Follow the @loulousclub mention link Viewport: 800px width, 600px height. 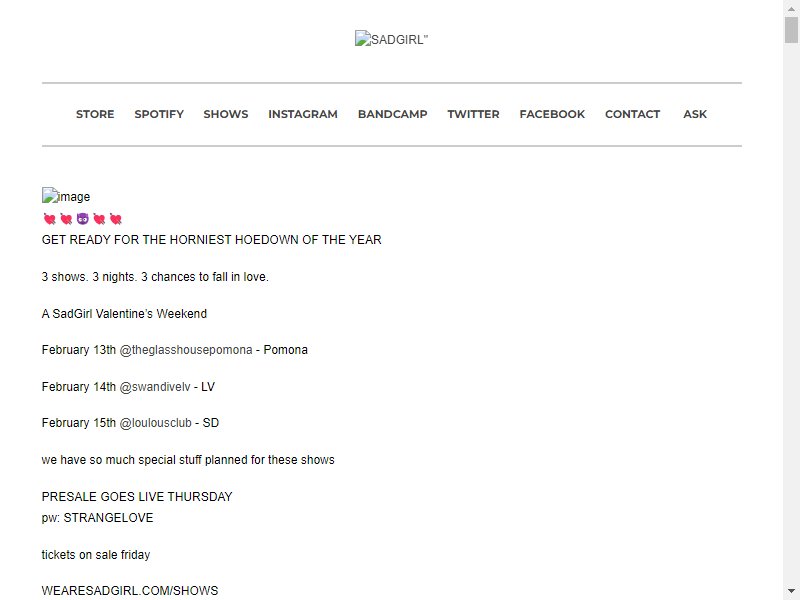[x=156, y=423]
